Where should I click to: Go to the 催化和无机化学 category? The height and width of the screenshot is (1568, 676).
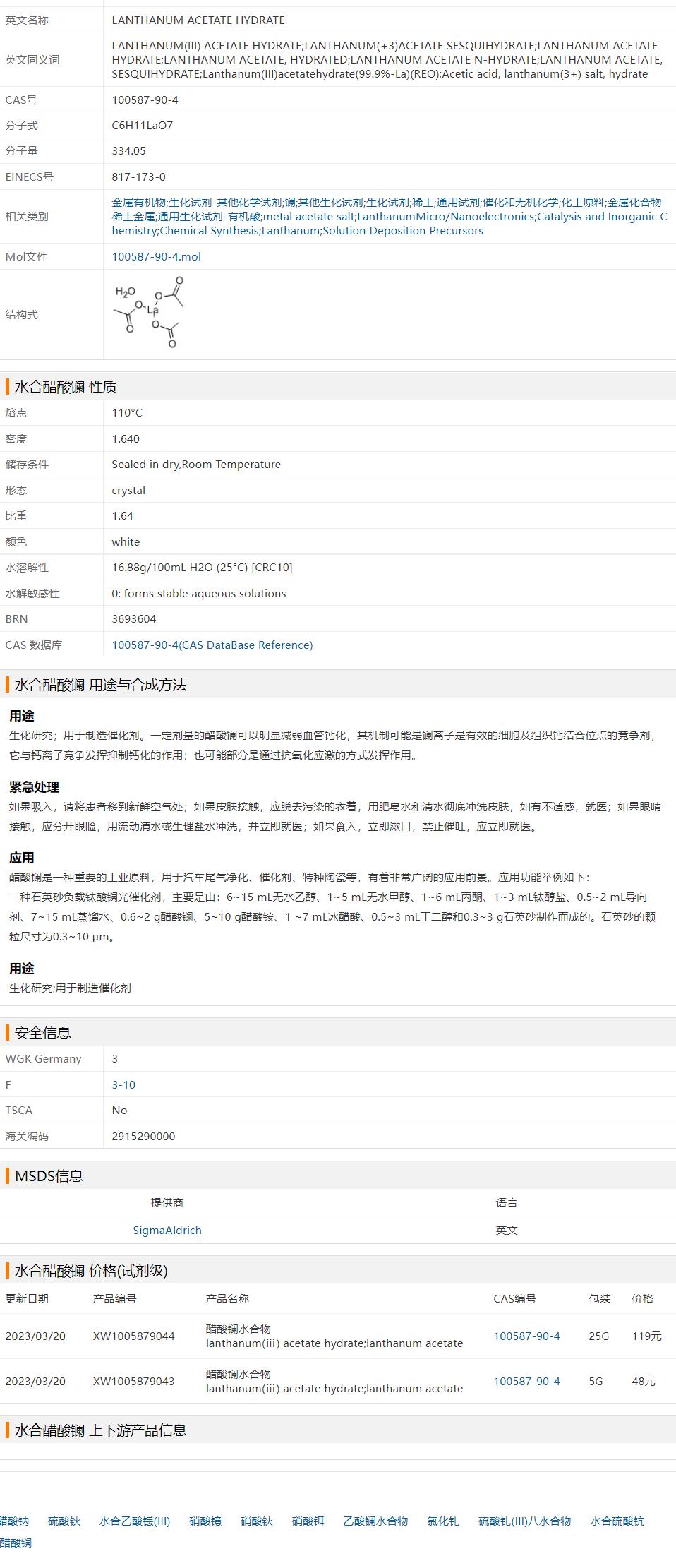point(520,203)
